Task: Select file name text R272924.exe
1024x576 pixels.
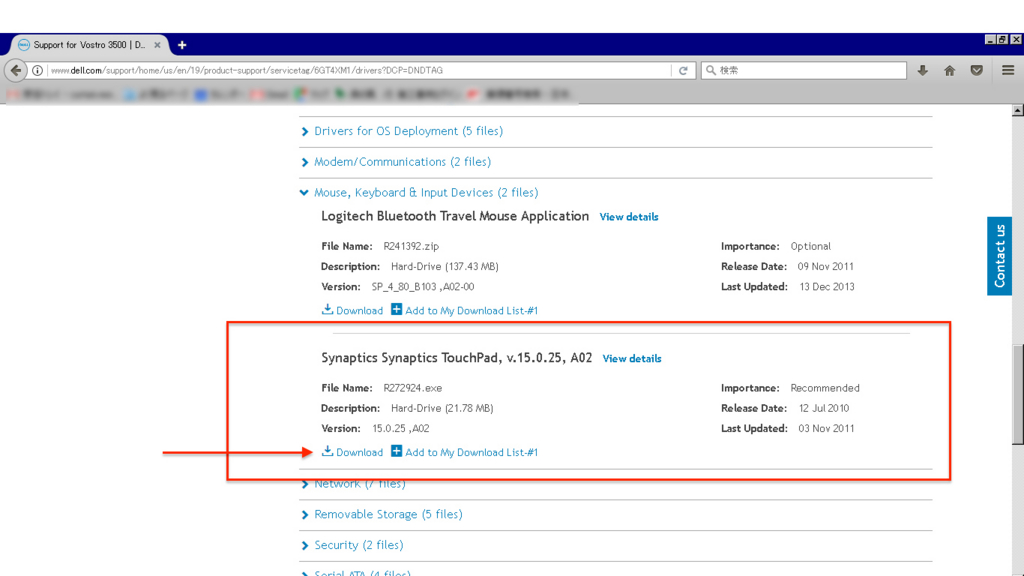Action: tap(413, 388)
